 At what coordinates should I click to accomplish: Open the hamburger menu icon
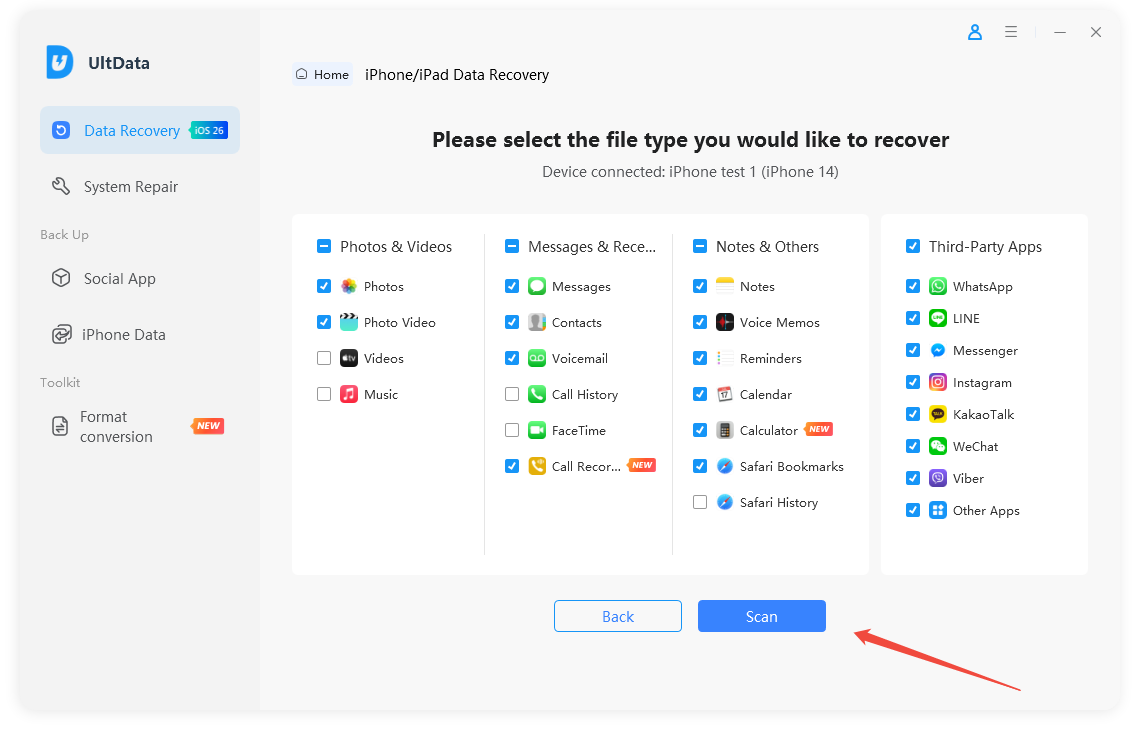tap(1011, 32)
